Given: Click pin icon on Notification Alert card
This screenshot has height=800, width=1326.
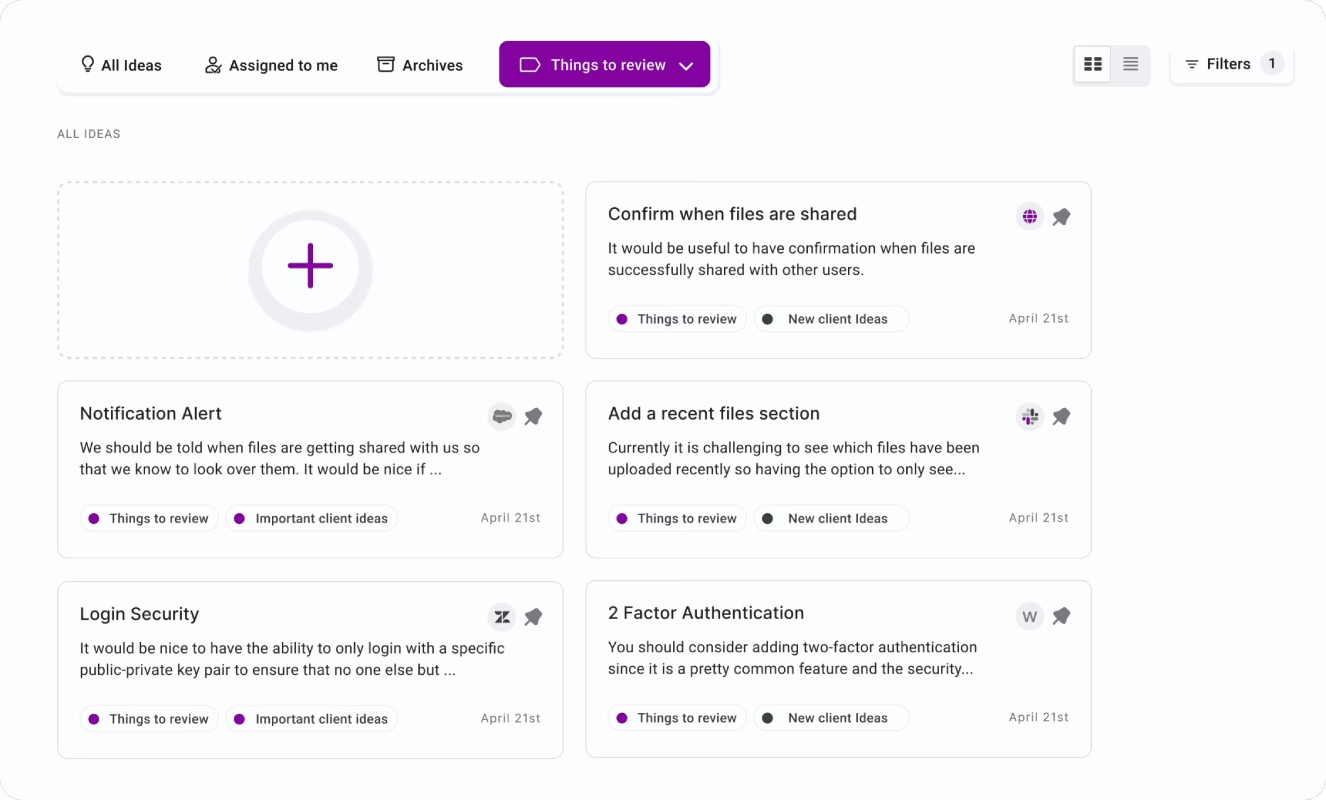Looking at the screenshot, I should [x=533, y=417].
